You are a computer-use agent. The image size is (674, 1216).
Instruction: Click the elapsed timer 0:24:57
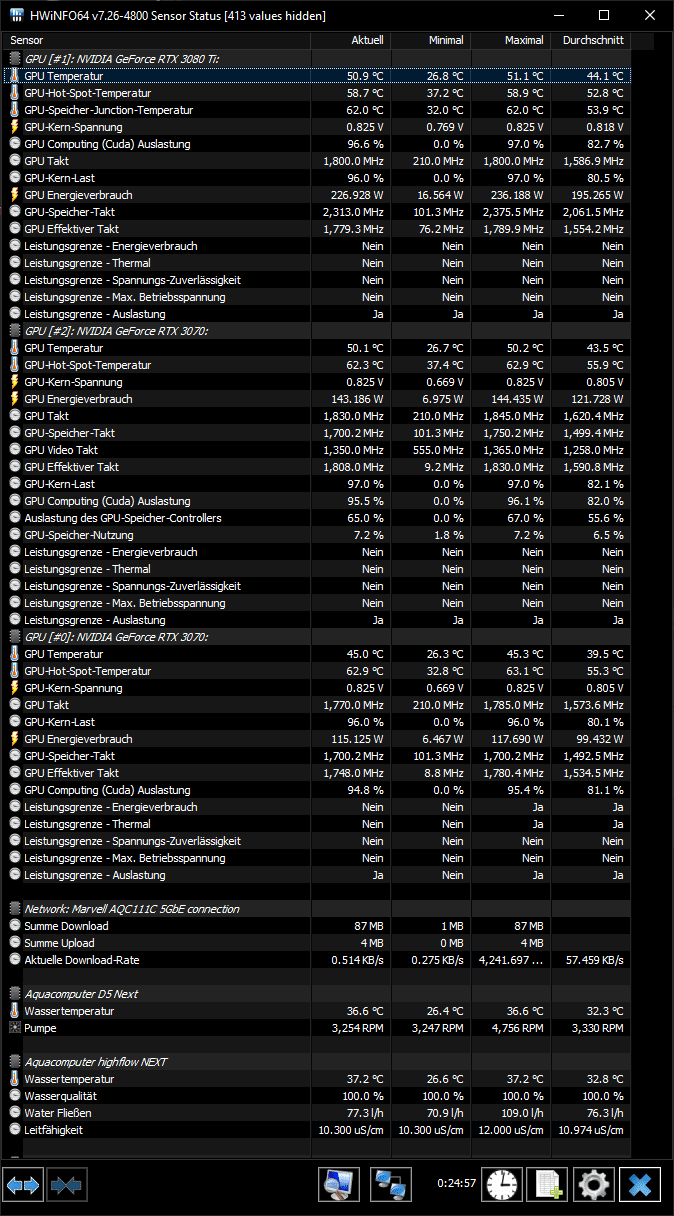pyautogui.click(x=456, y=1184)
